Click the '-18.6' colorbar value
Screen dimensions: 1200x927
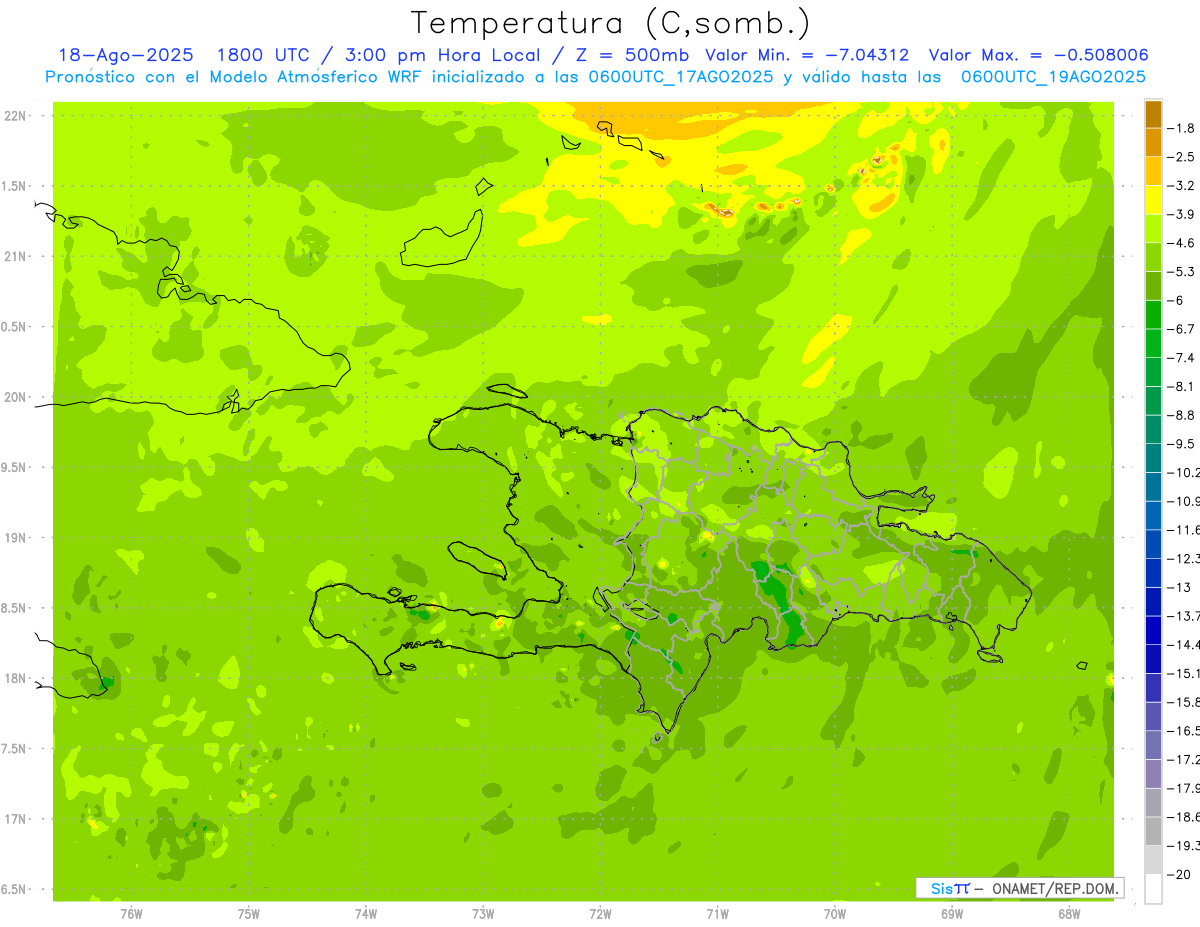coord(1184,817)
